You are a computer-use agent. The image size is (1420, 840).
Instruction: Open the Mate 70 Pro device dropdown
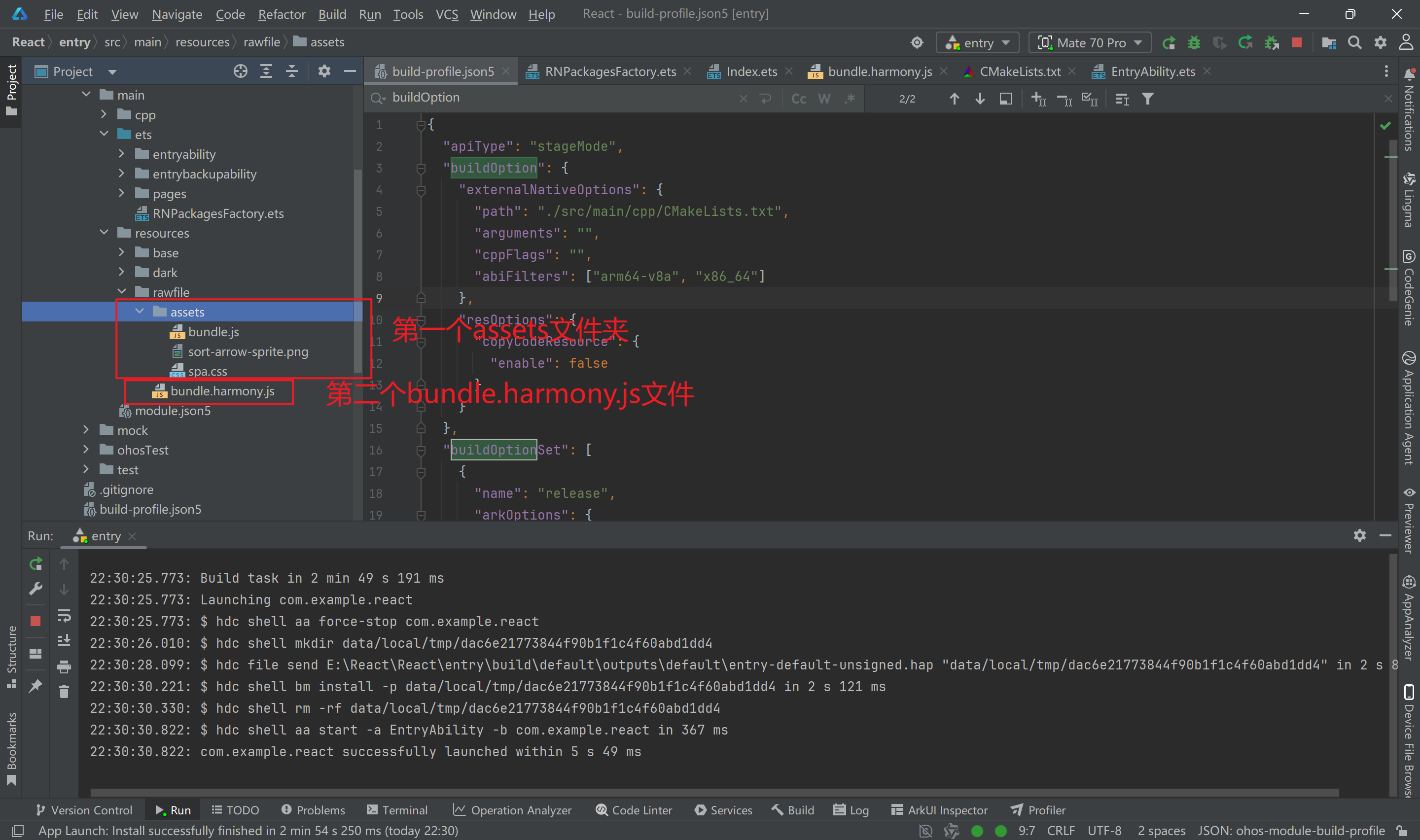tap(1090, 42)
